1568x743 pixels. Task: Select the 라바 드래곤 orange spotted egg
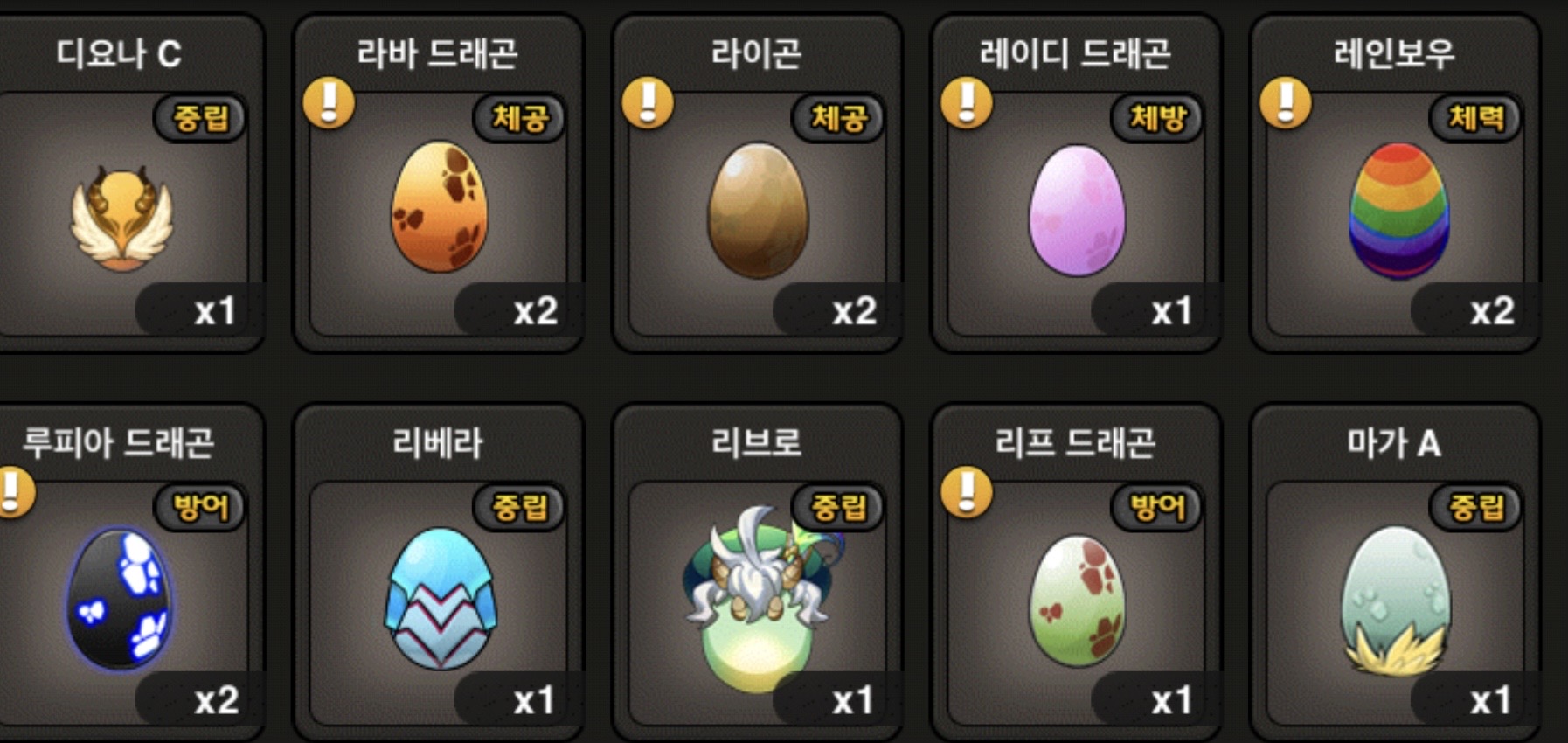(x=439, y=208)
